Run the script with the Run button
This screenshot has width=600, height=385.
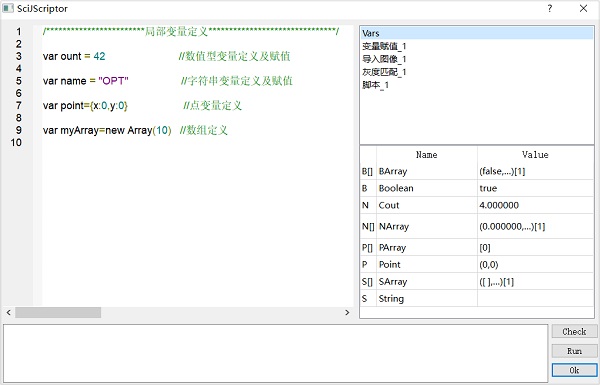tap(574, 351)
